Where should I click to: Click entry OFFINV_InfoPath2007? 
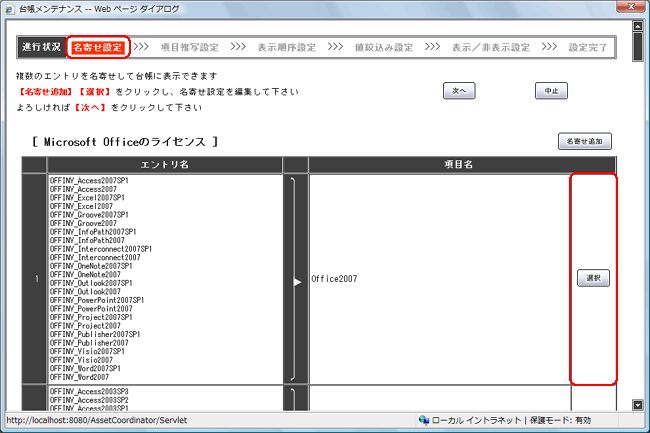[x=87, y=240]
